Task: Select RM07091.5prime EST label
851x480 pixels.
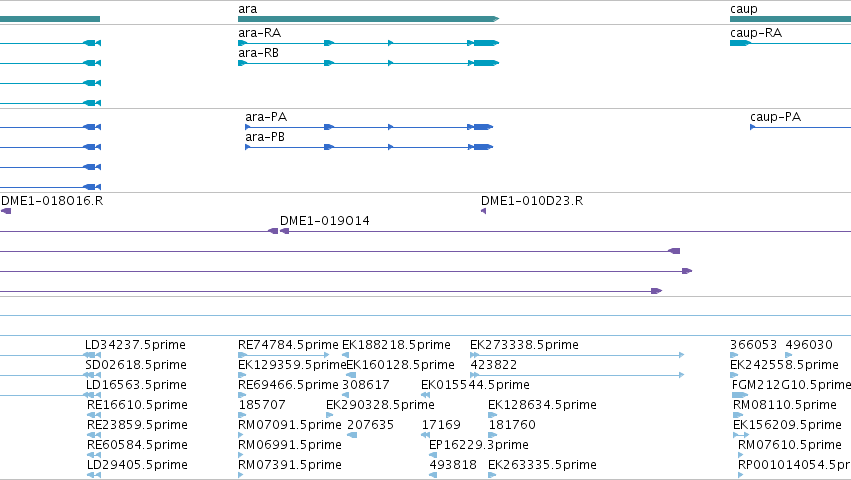Action: pos(290,425)
